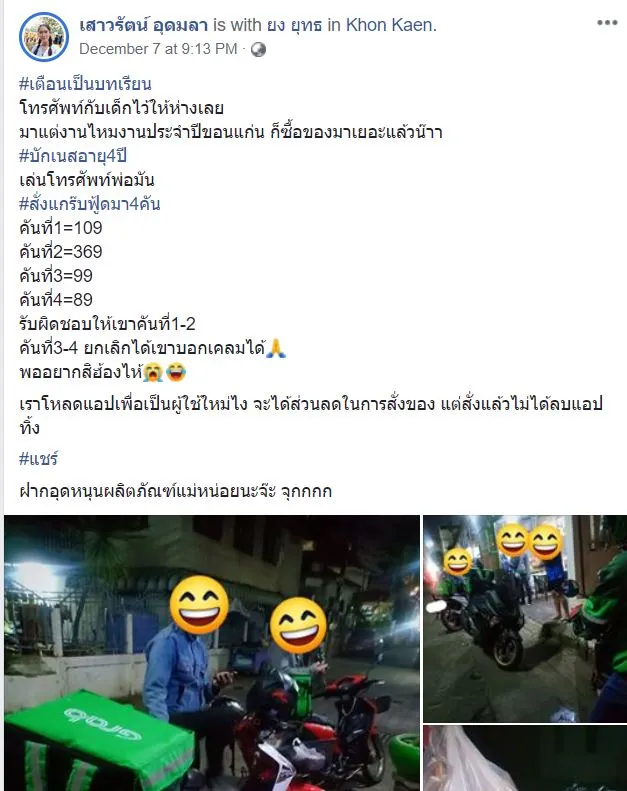Viewport: 627px width, 791px height.
Task: Select the hashtag #บักเนสอายุ4ปี
Action: tap(73, 156)
